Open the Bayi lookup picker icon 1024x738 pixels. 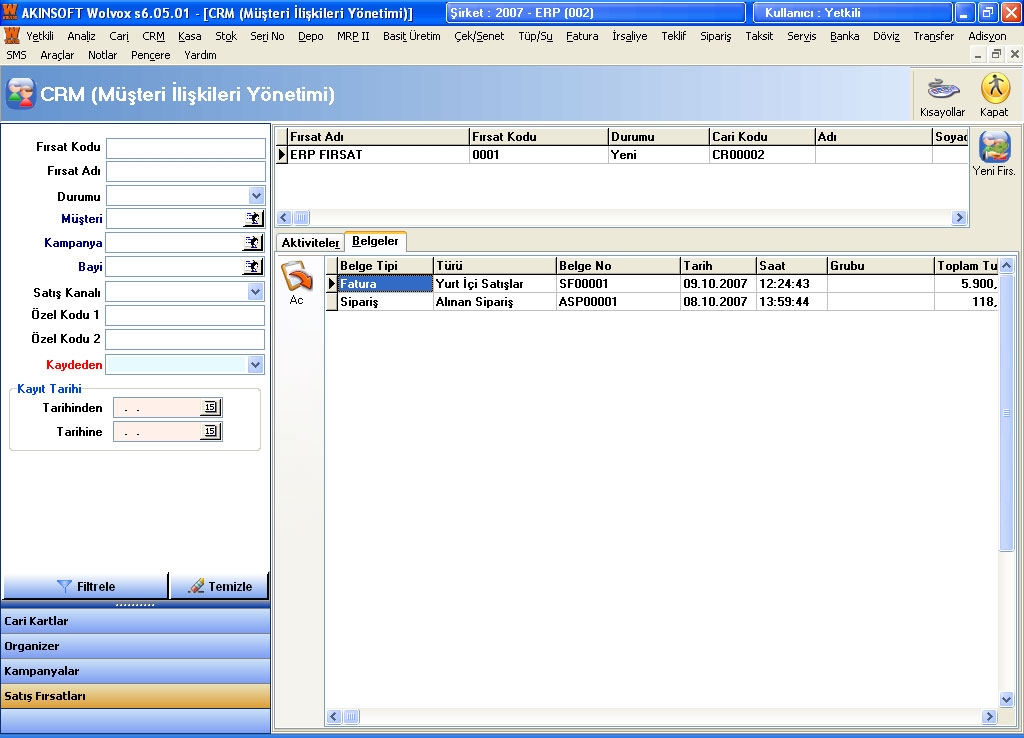click(x=253, y=266)
